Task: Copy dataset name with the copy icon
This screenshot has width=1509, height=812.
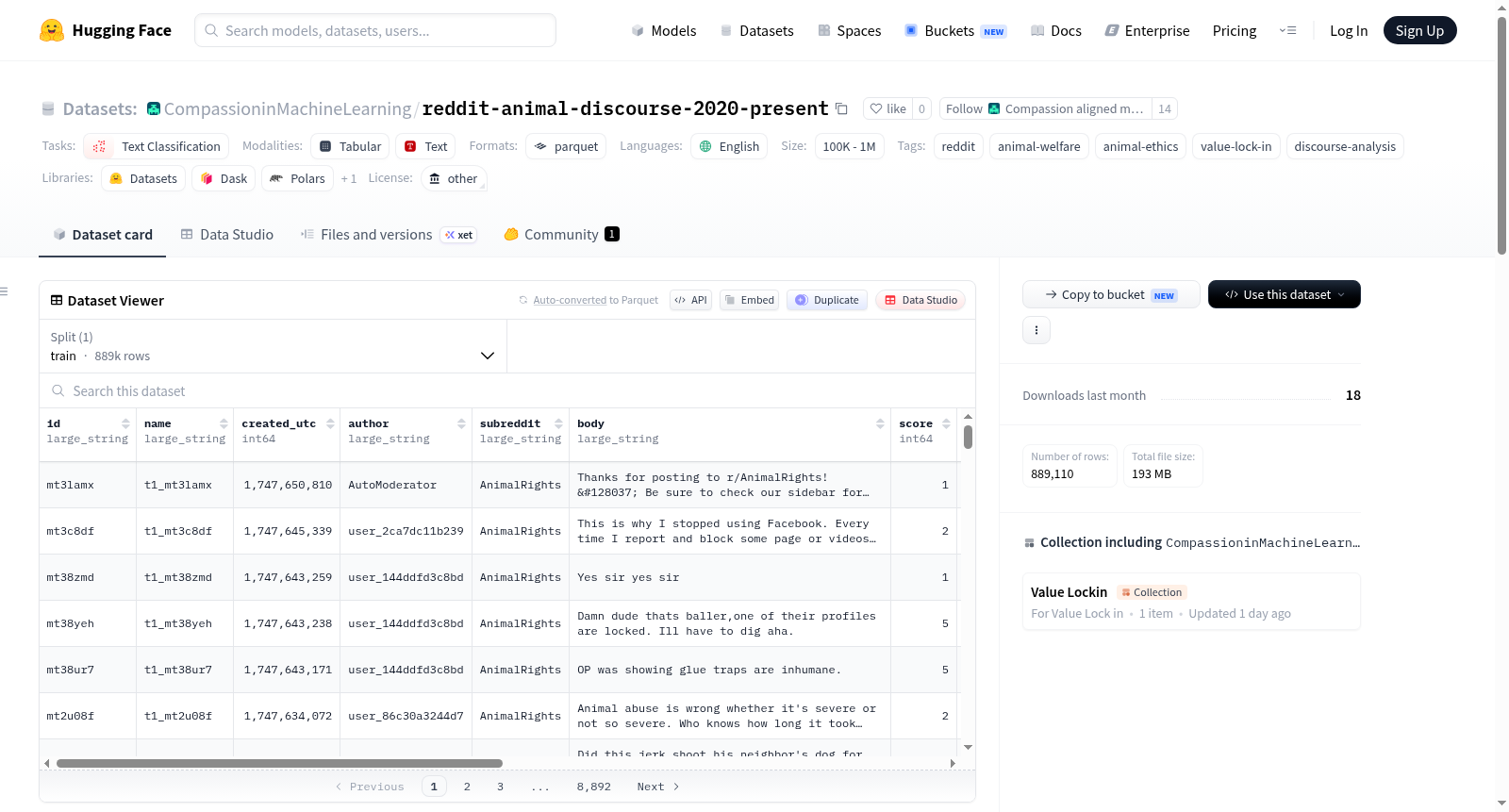Action: tap(841, 108)
